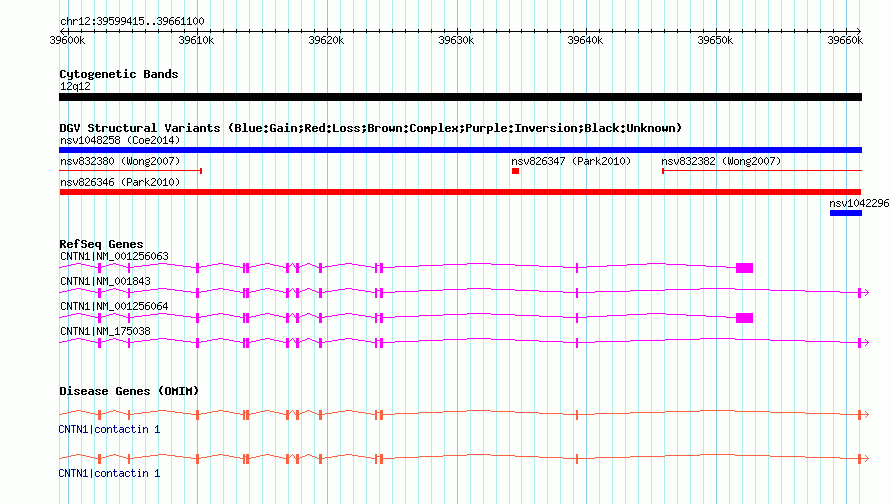
Task: Open the nsv832382 (Wong2007) variant label
Action: pyautogui.click(x=721, y=161)
